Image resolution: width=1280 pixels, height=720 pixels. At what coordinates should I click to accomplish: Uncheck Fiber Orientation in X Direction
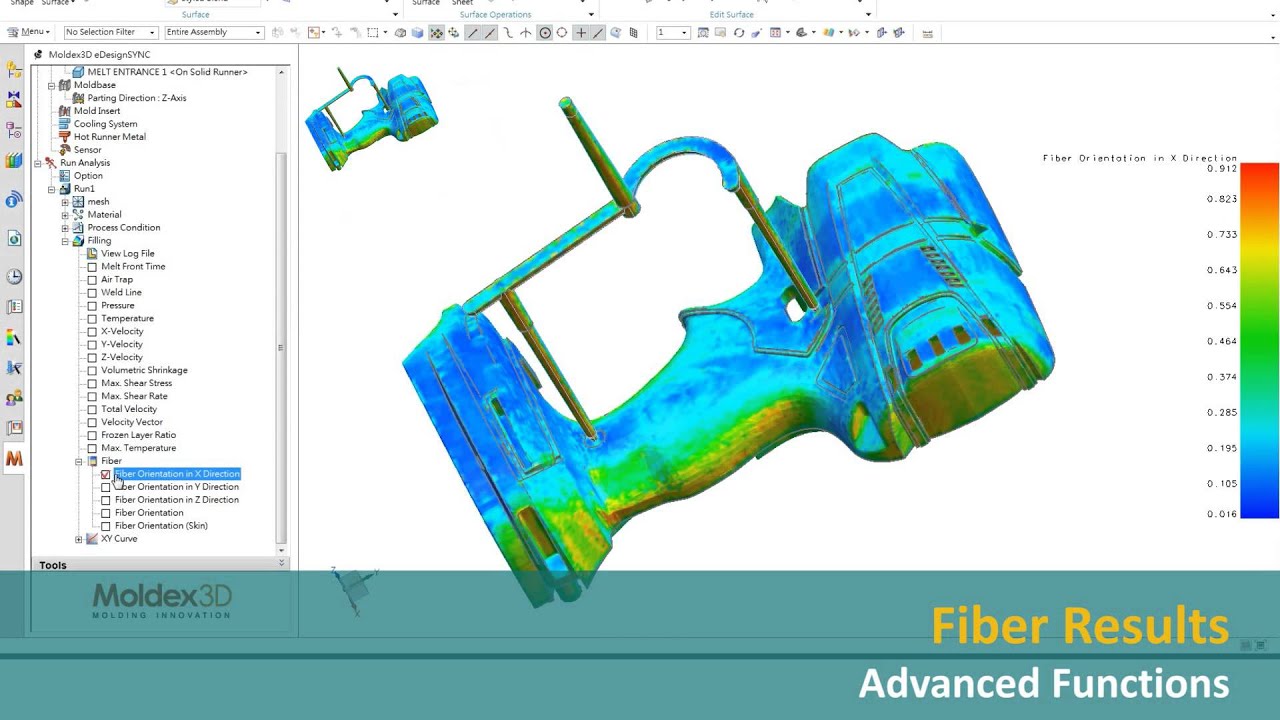click(x=106, y=474)
